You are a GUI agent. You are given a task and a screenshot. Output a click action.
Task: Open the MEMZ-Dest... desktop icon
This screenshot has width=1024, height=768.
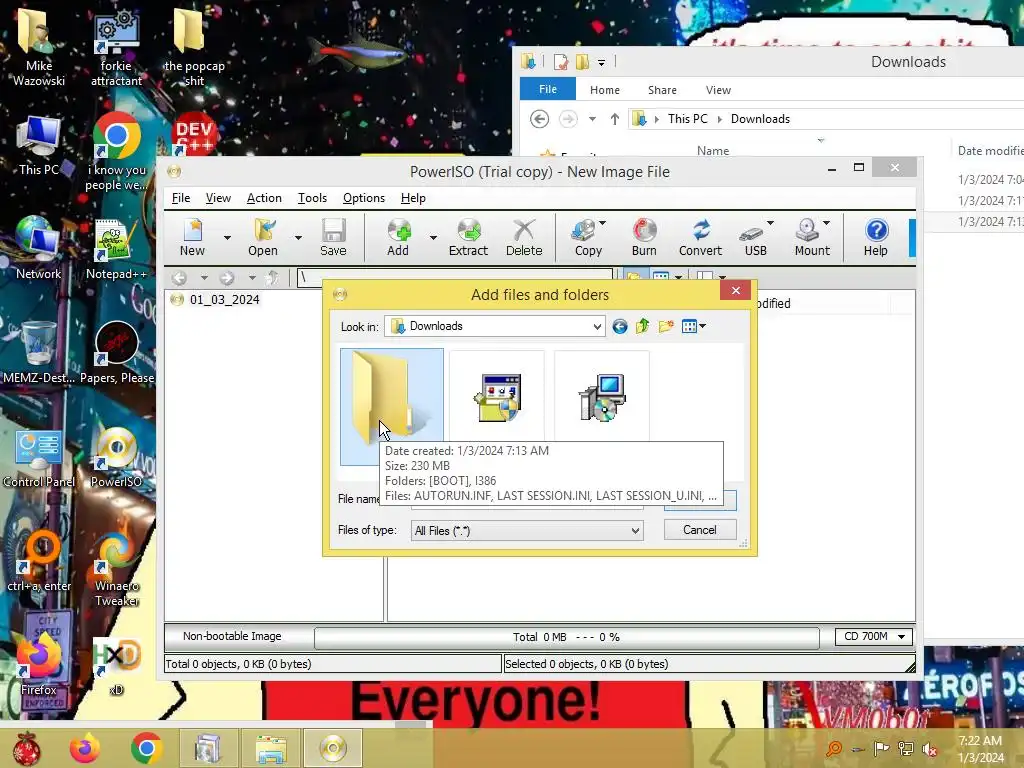pos(39,353)
